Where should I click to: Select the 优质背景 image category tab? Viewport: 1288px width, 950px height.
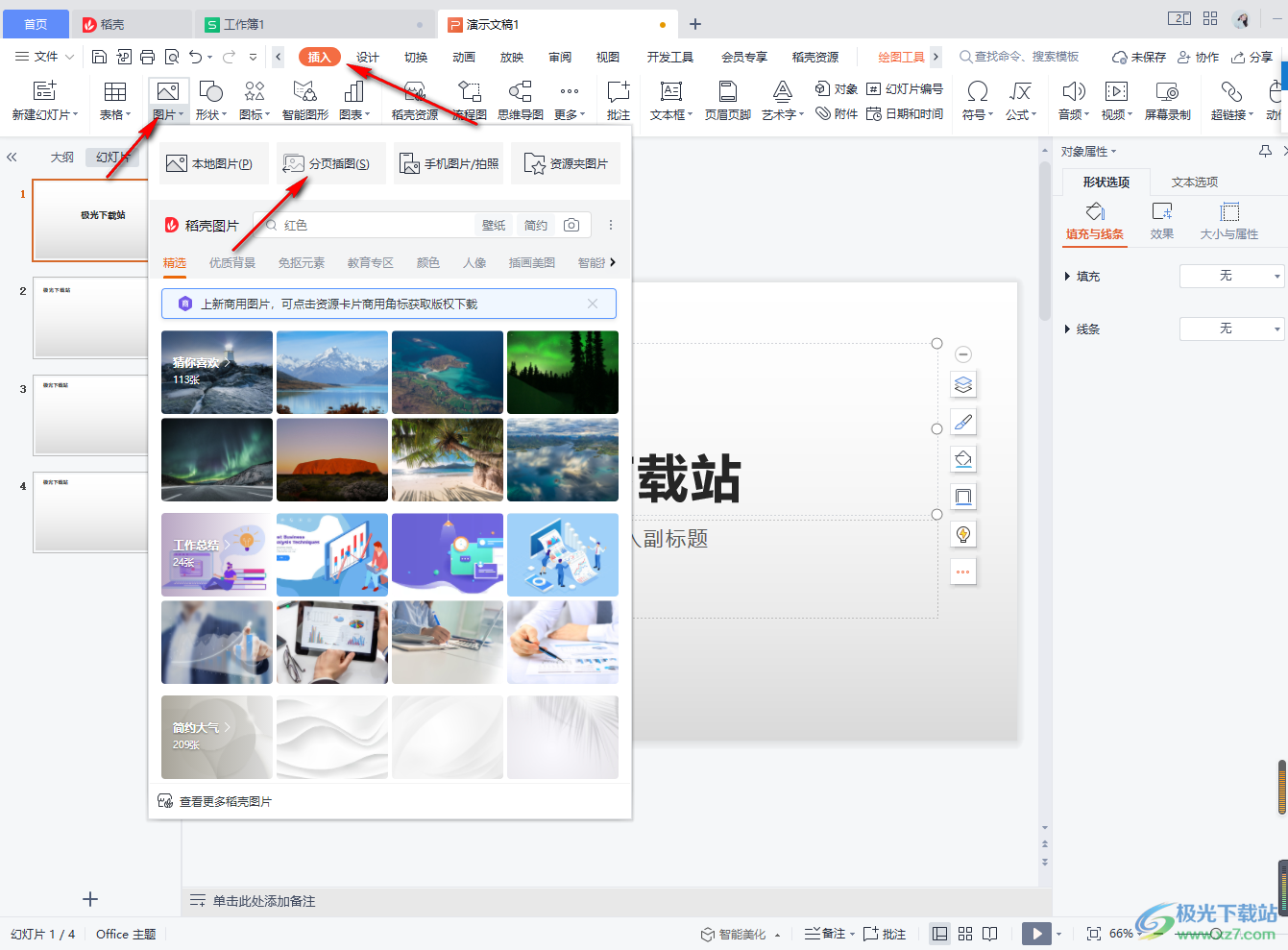tap(232, 262)
